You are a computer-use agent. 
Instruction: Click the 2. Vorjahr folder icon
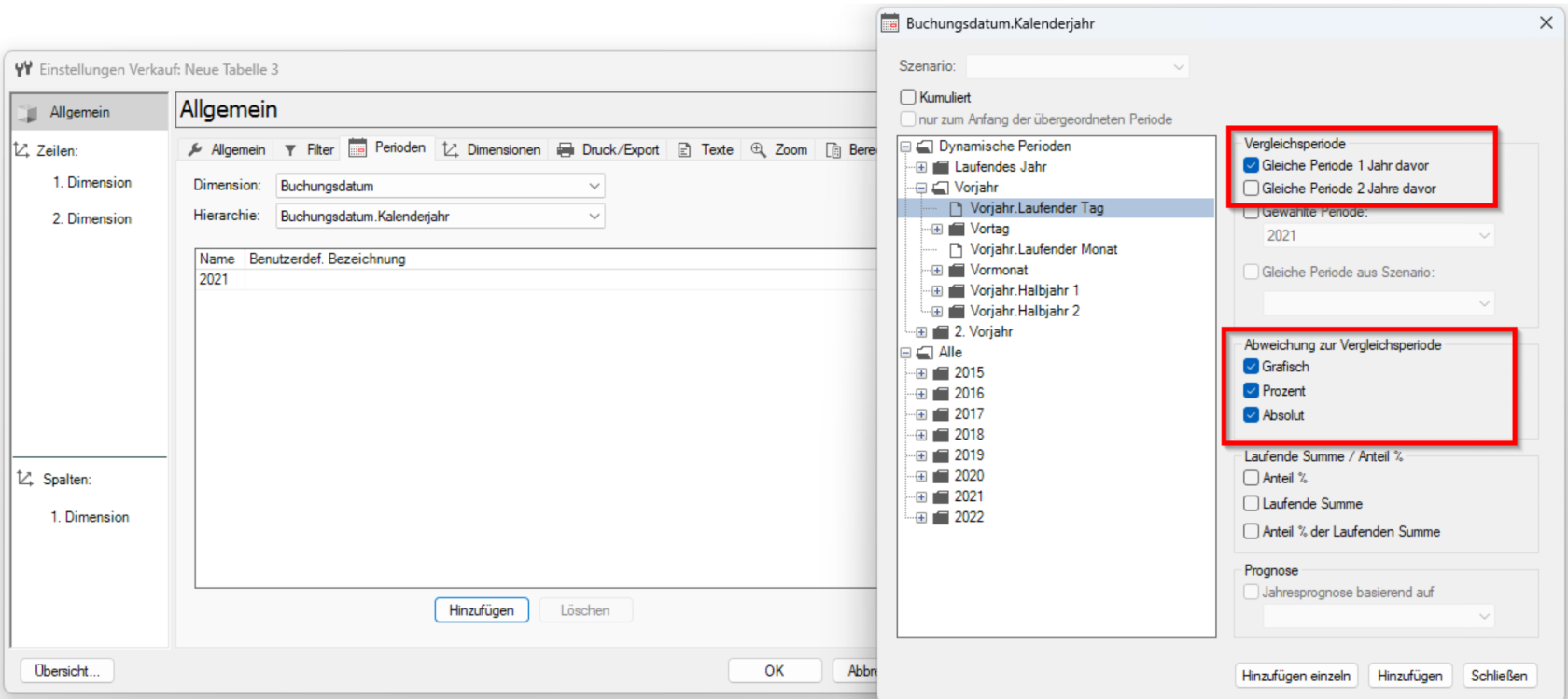click(941, 332)
